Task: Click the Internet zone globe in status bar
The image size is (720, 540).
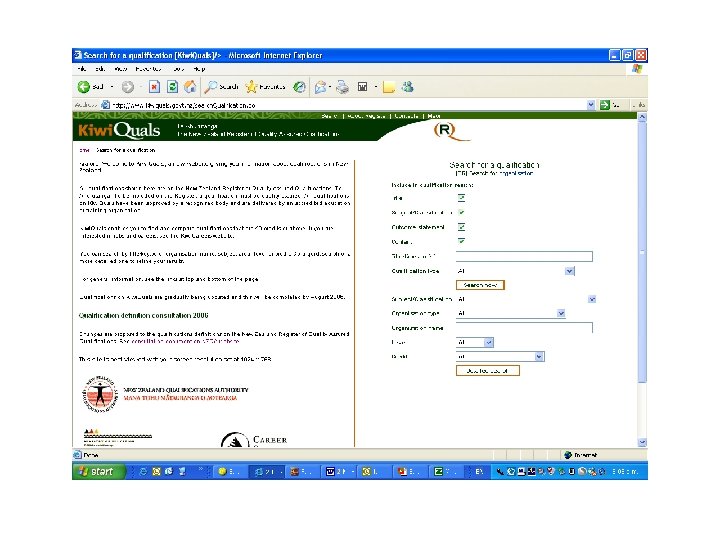Action: [568, 455]
